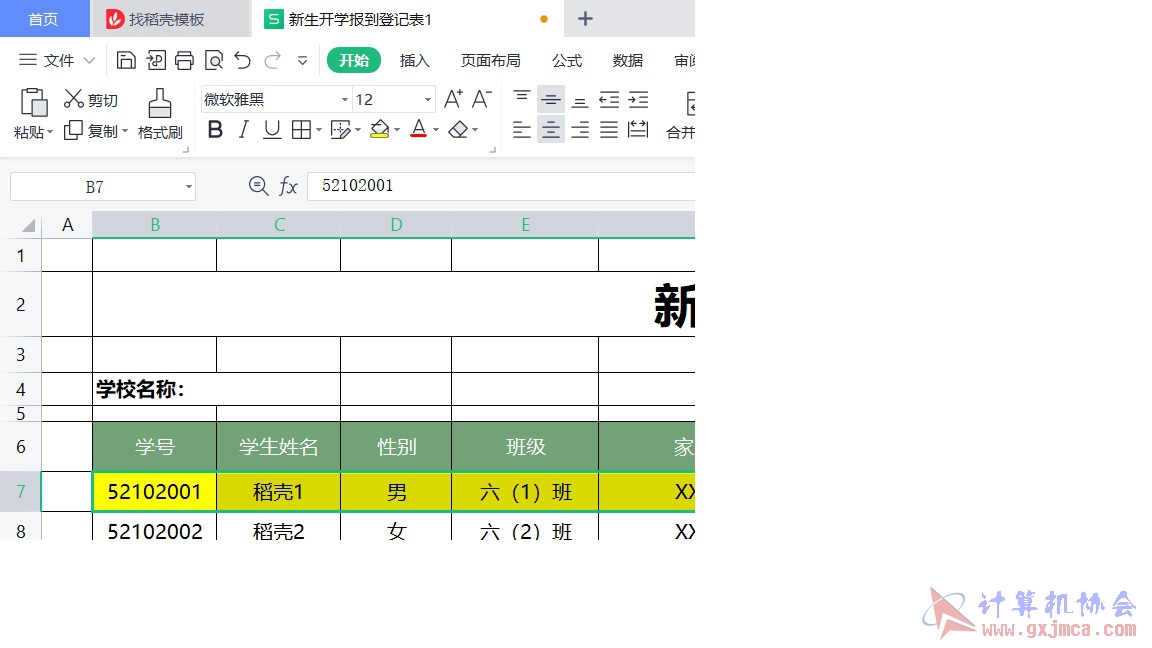
Task: Open the cell style/draw border dropdown
Action: click(x=358, y=130)
